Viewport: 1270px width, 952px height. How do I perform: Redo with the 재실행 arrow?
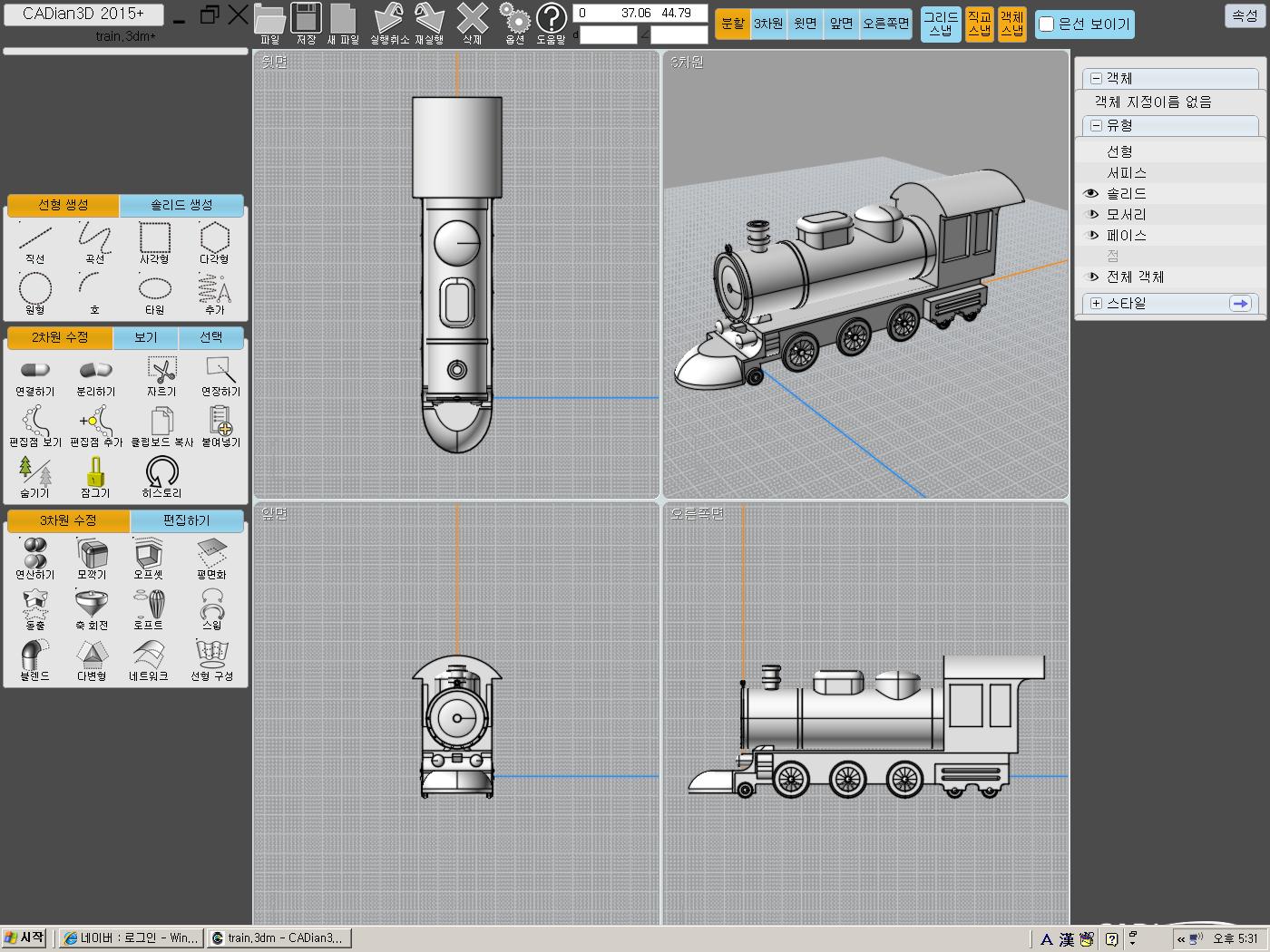click(429, 24)
